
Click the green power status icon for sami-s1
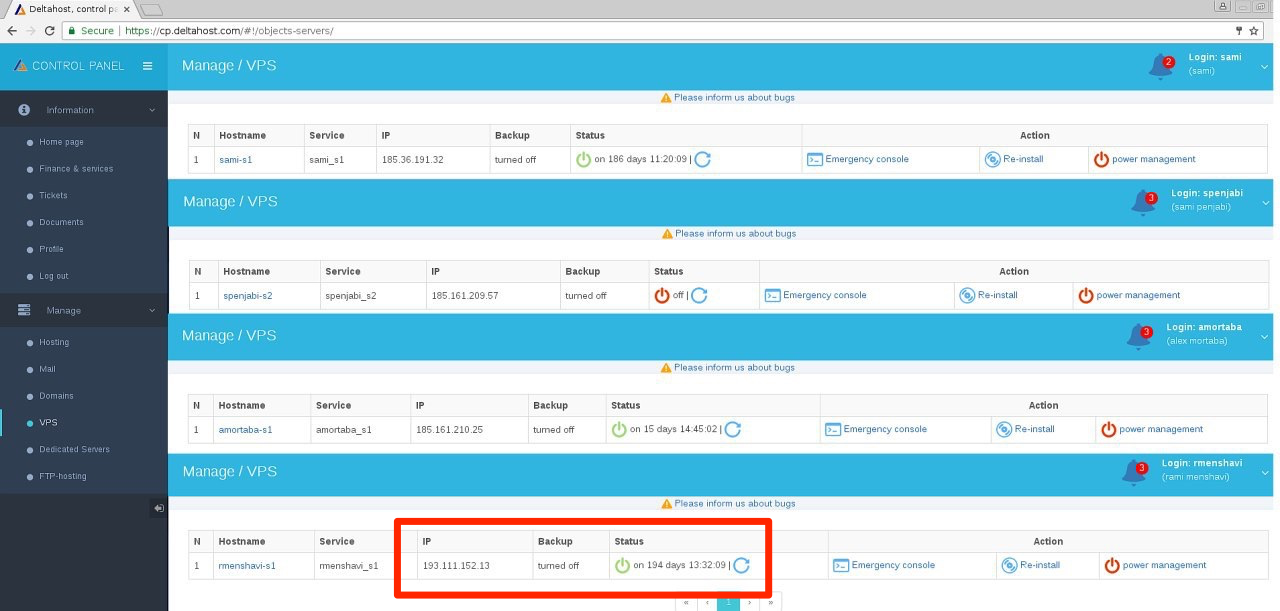[583, 159]
